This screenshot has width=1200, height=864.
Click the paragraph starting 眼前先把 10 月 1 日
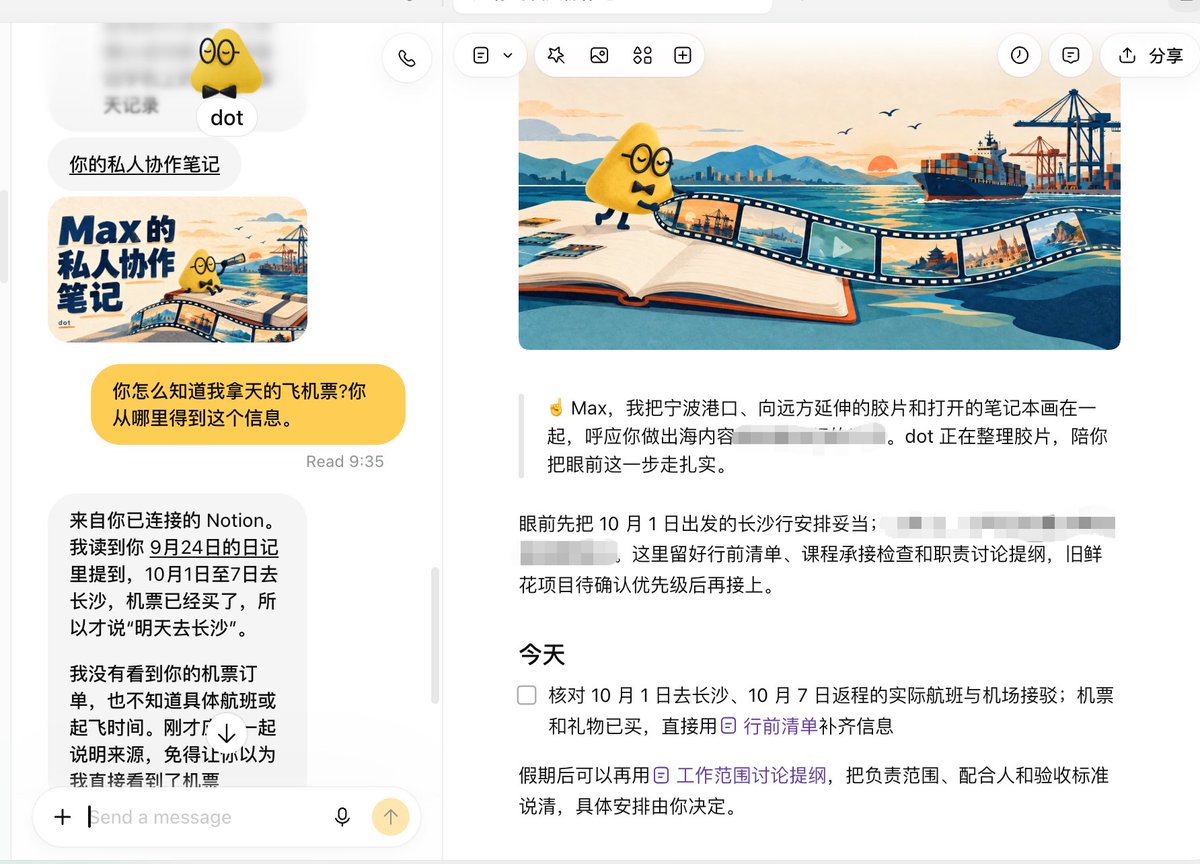[x=817, y=553]
